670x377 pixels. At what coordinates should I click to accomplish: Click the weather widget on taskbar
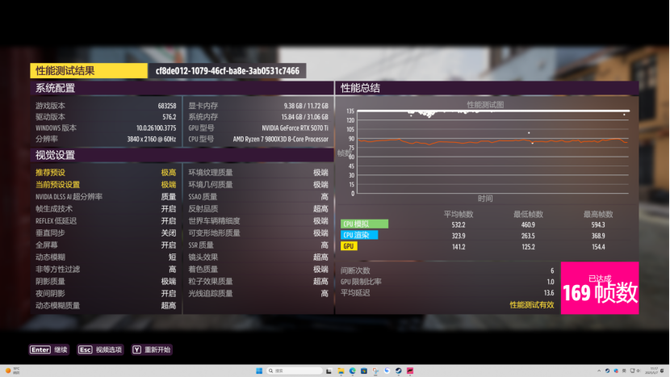point(12,371)
